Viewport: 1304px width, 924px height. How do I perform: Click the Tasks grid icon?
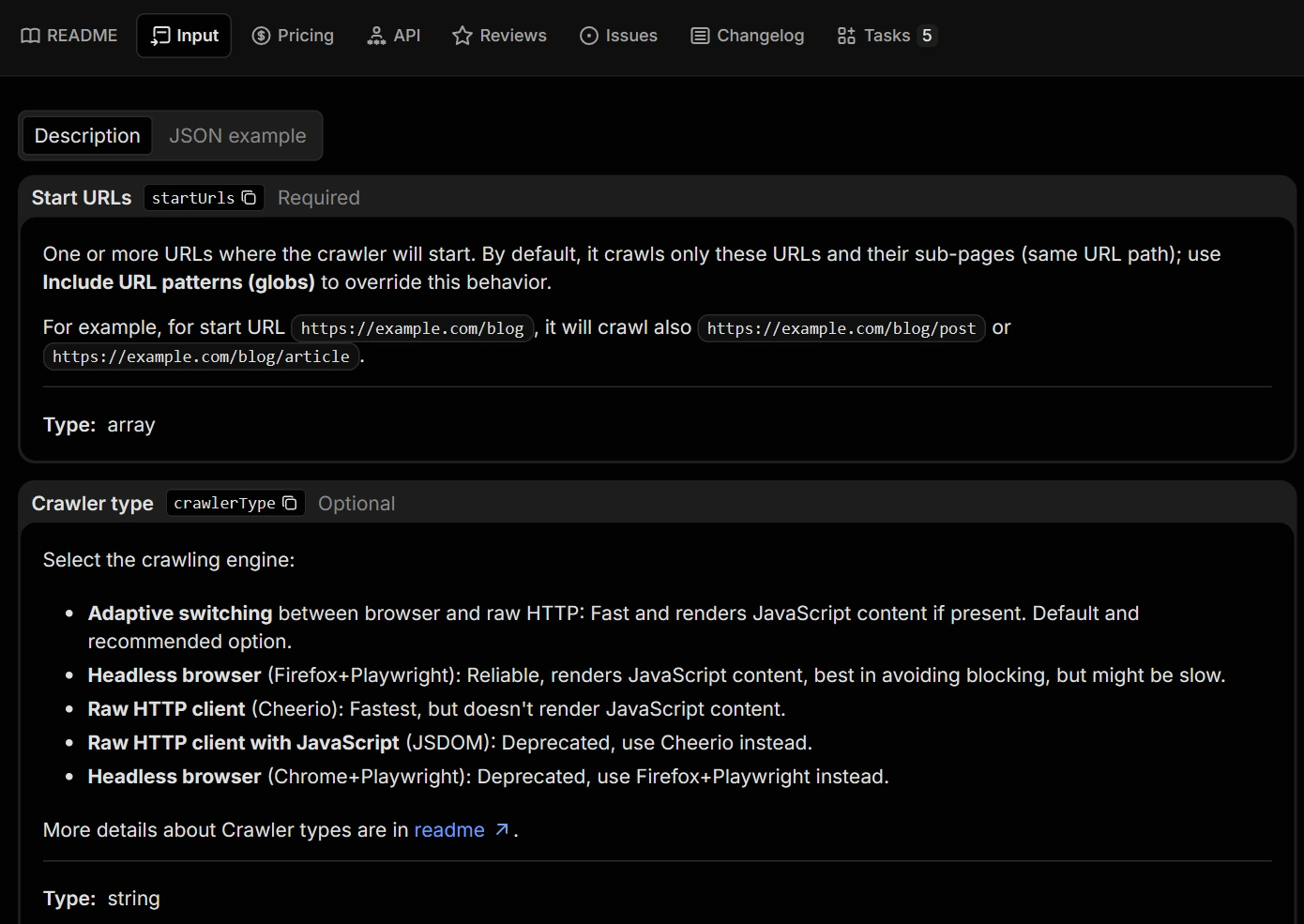(846, 36)
